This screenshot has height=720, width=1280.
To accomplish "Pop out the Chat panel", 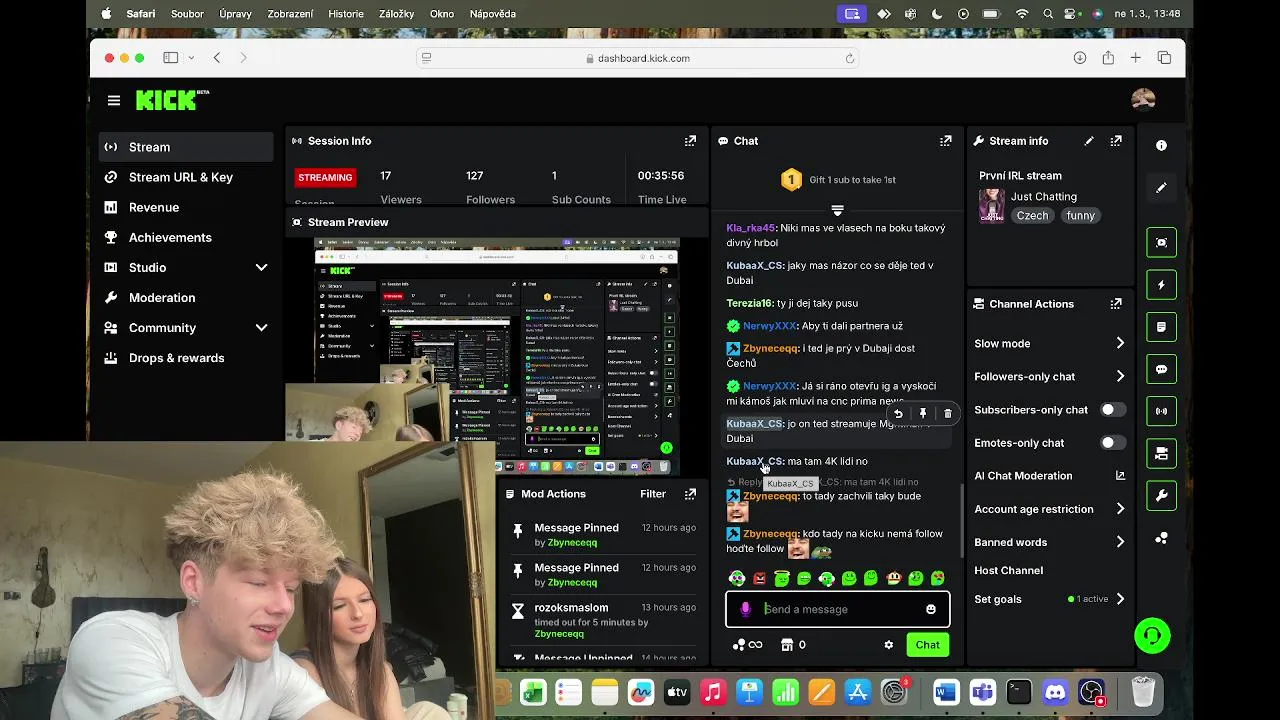I will [x=946, y=141].
